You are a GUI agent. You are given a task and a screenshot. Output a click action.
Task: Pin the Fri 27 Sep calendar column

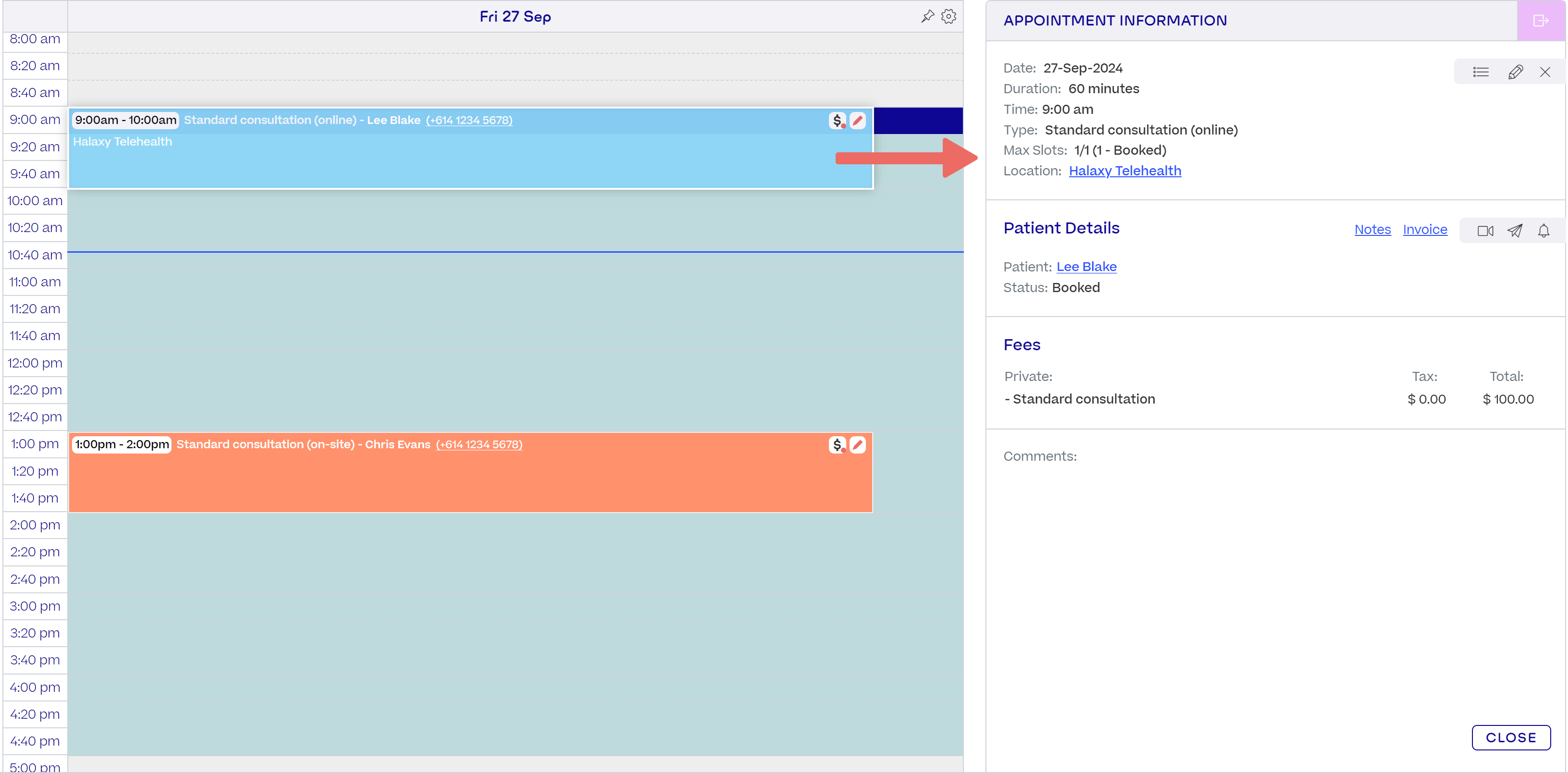(927, 16)
